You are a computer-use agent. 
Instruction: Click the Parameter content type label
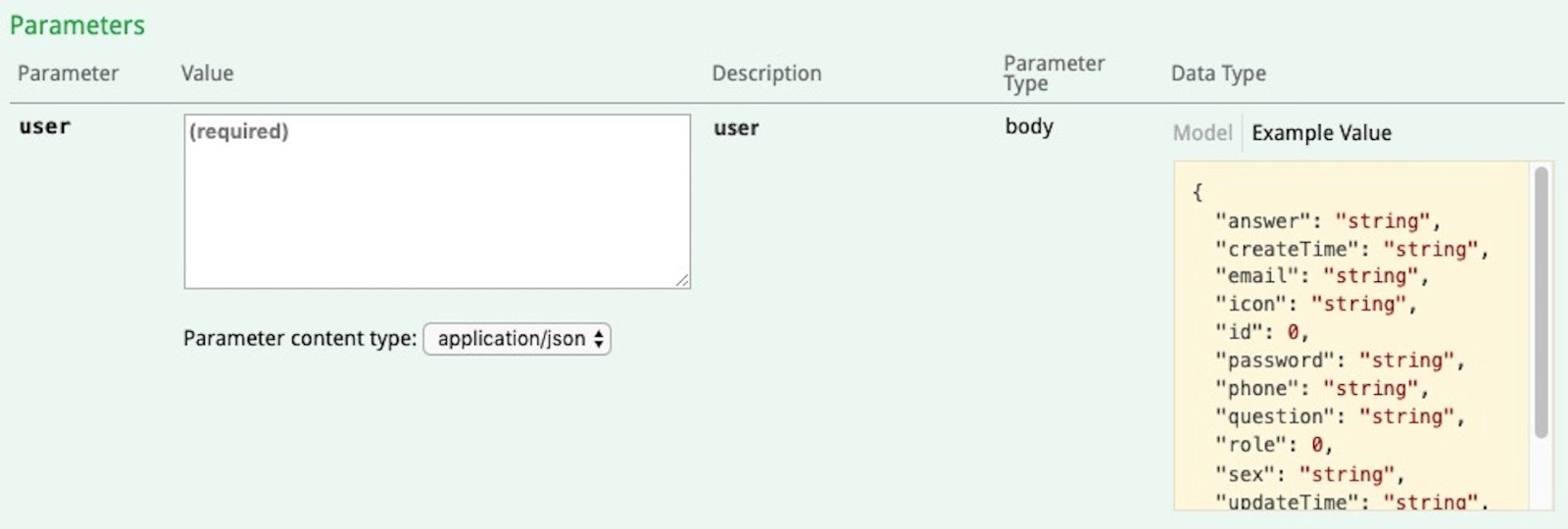[x=300, y=339]
